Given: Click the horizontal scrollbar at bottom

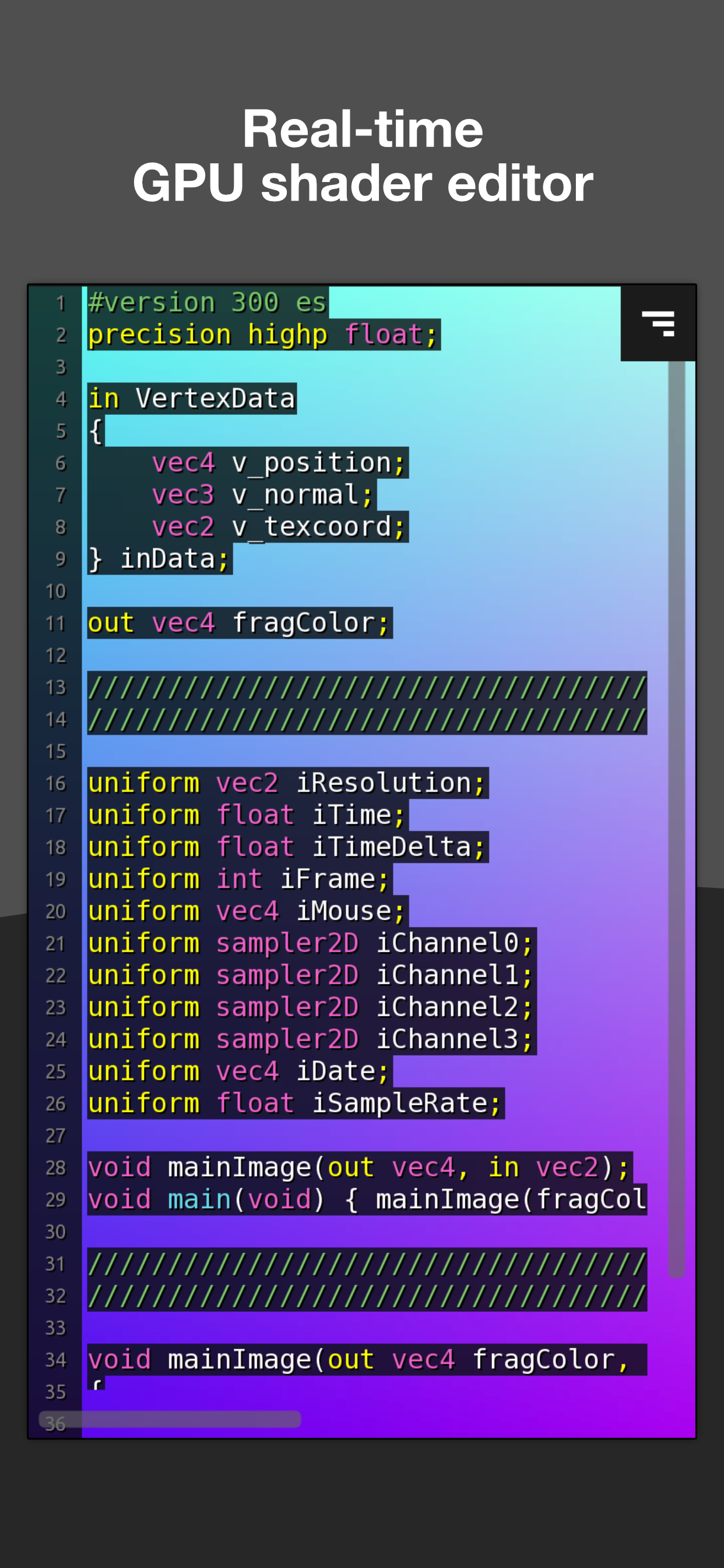Looking at the screenshot, I should [170, 1419].
